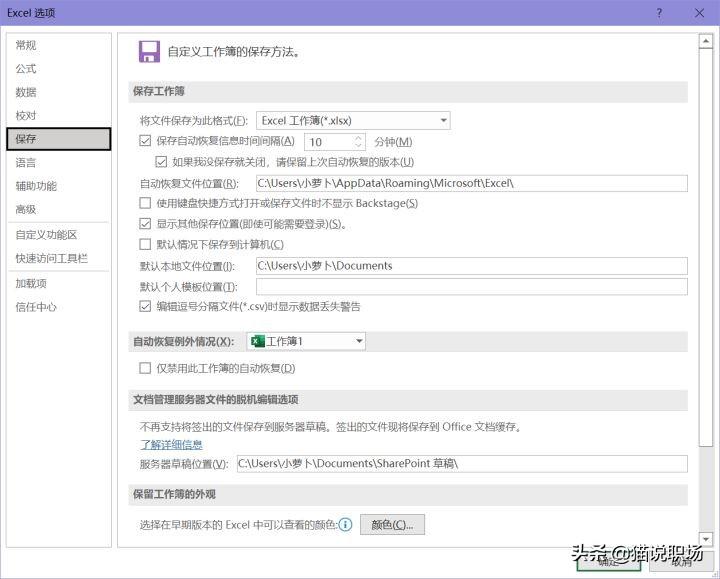Click the 了解详细信息 link
The width and height of the screenshot is (720, 579).
pos(171,444)
